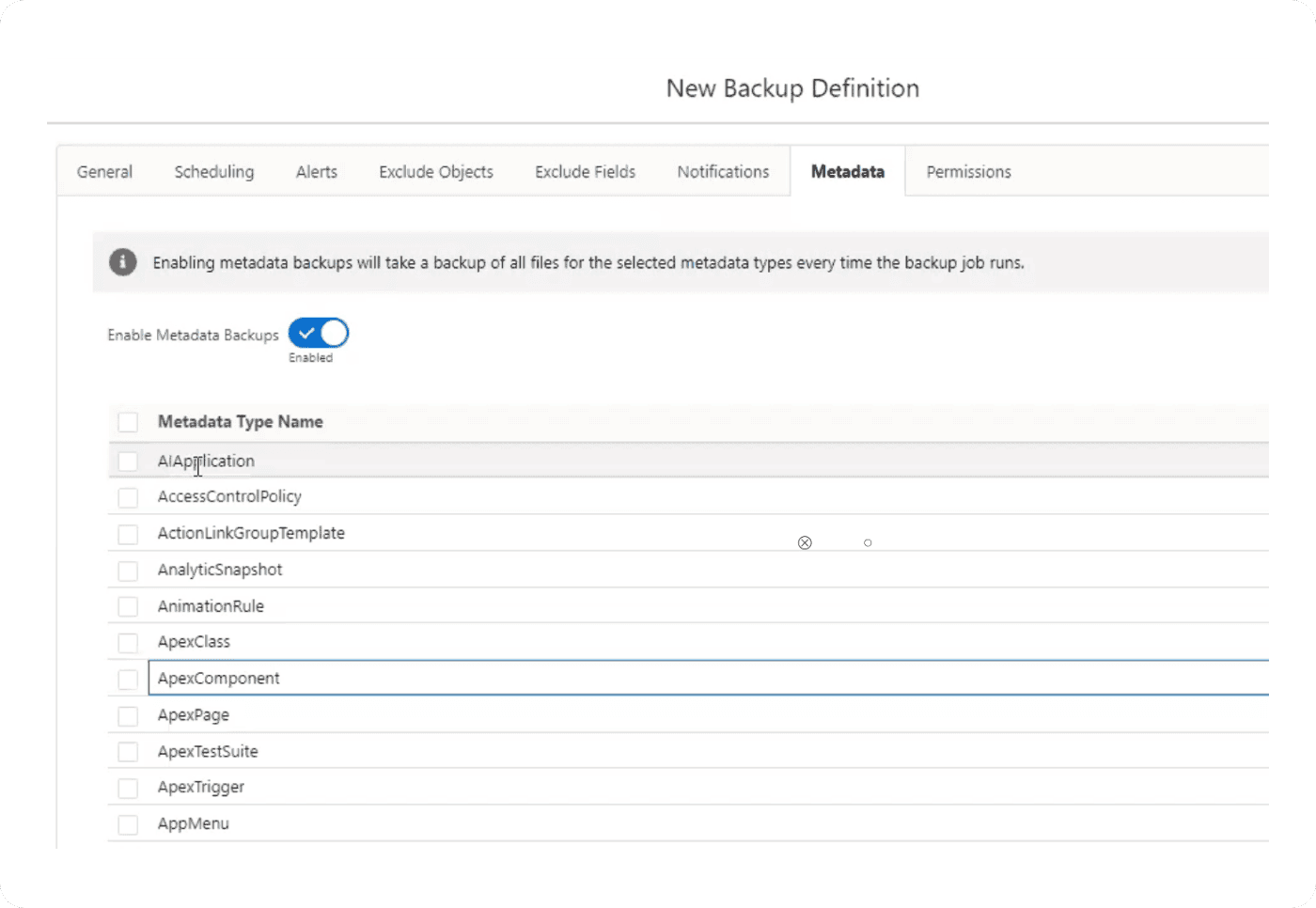Disable the Enable Metadata Backups toggle

319,334
